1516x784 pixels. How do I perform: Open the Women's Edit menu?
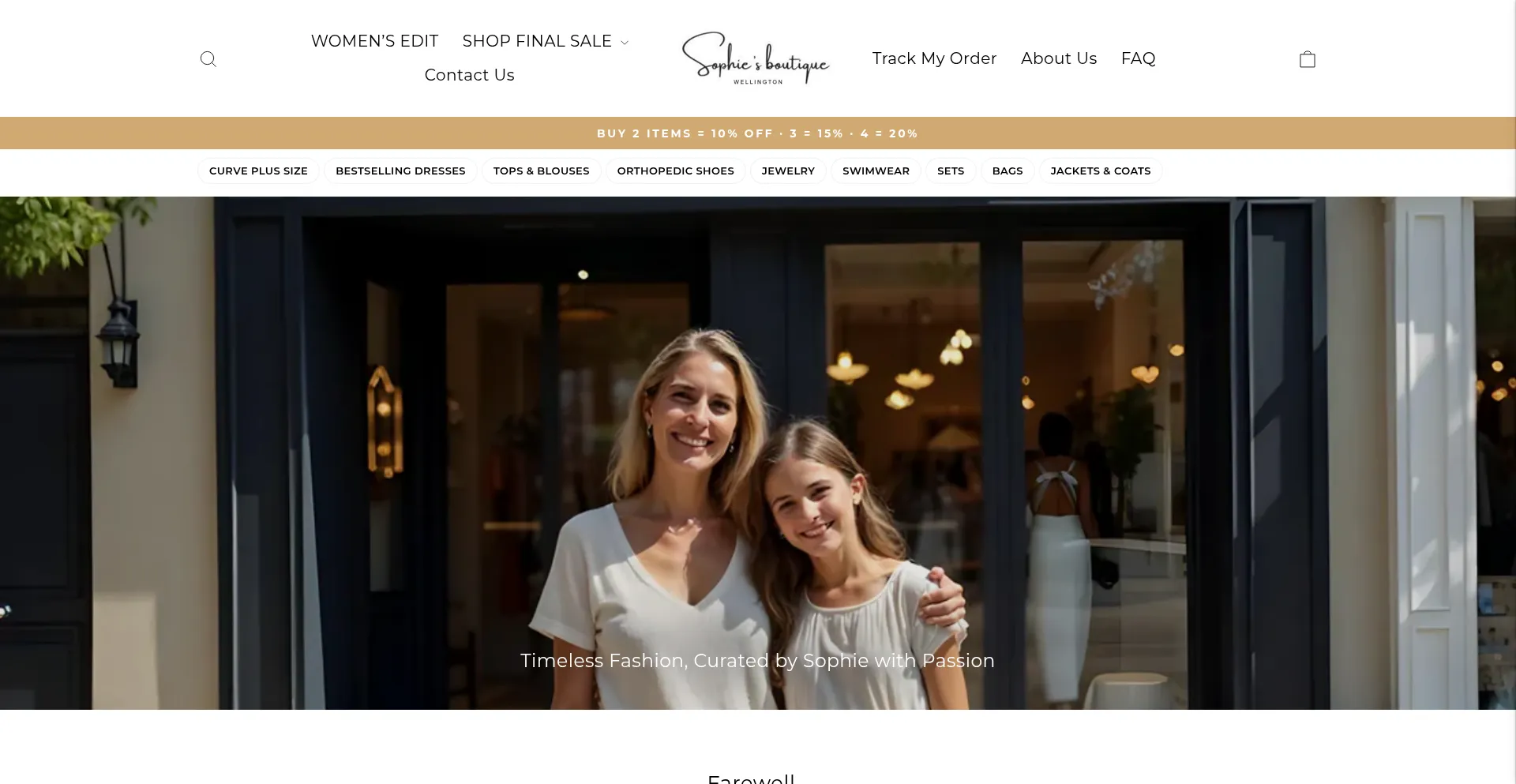point(374,41)
